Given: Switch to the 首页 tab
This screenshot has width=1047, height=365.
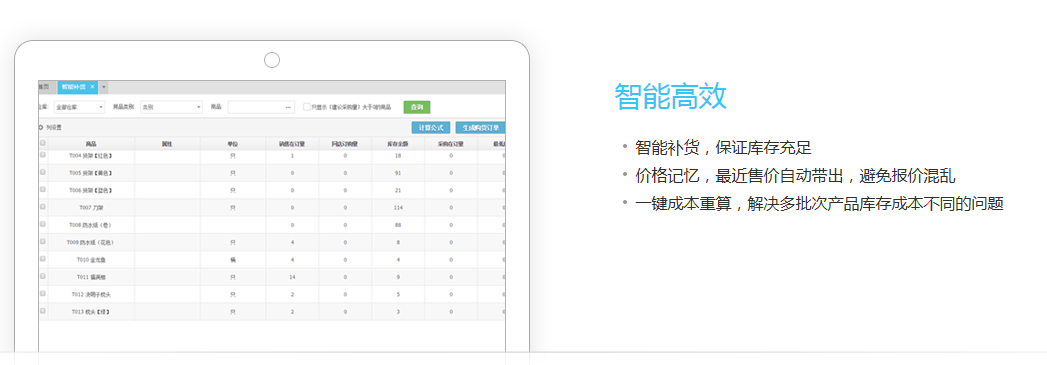Looking at the screenshot, I should pos(44,87).
